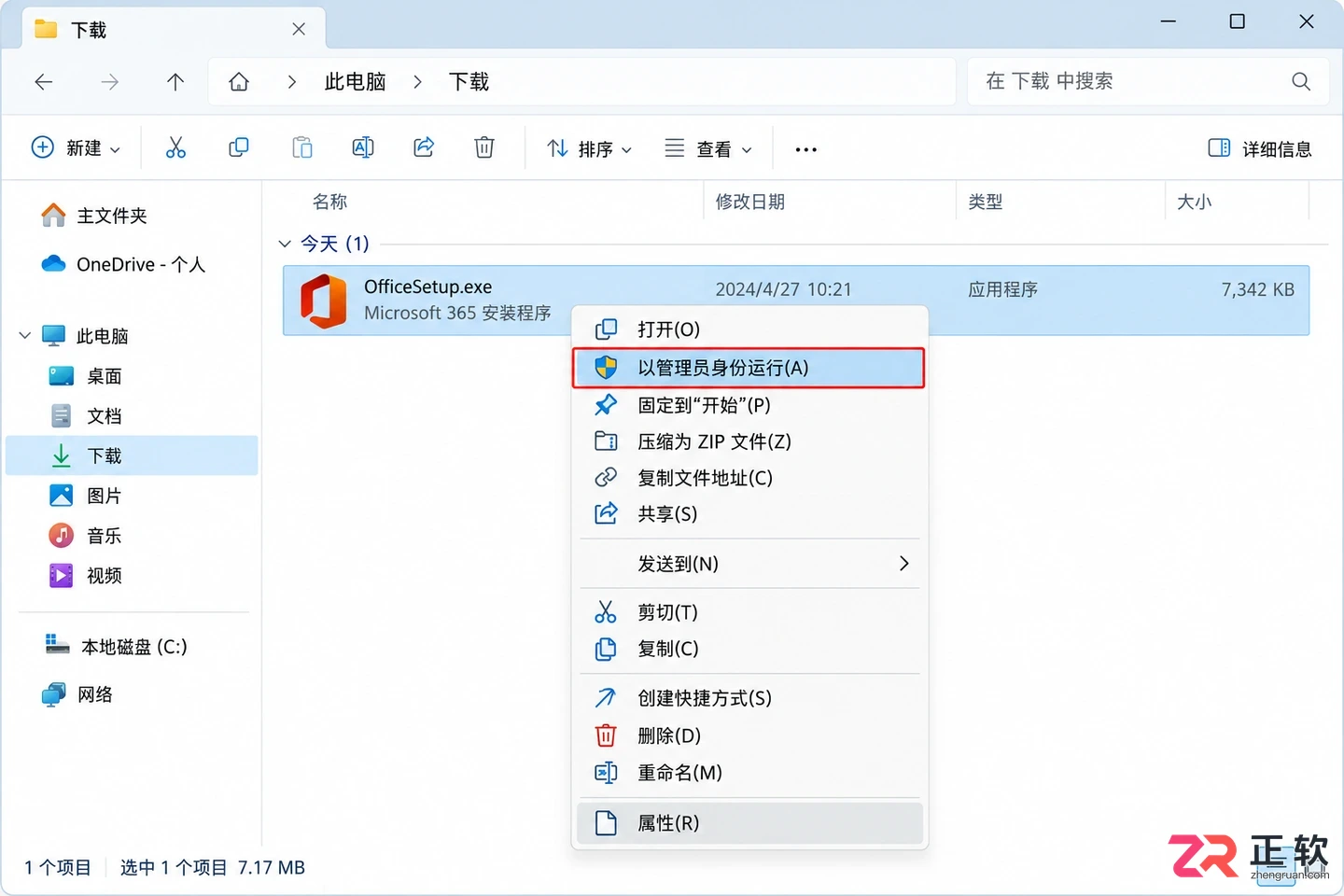Click the Cut scissors icon in toolbar

175,147
